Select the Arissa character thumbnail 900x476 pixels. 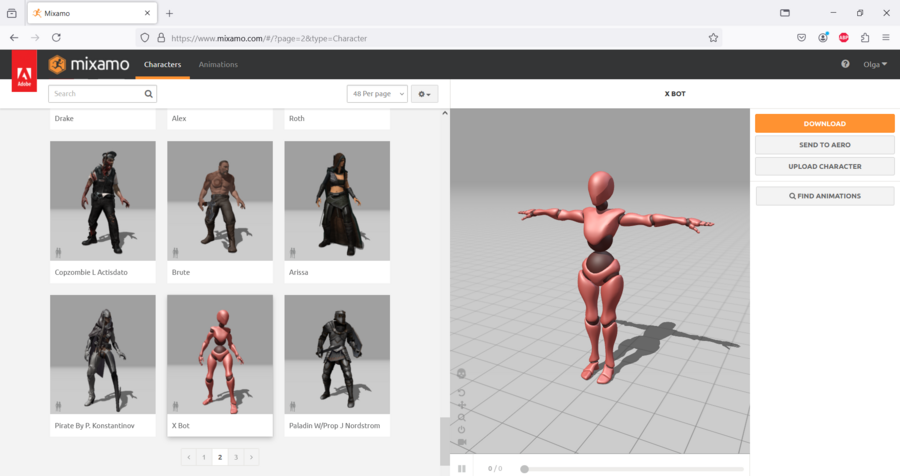click(x=336, y=201)
